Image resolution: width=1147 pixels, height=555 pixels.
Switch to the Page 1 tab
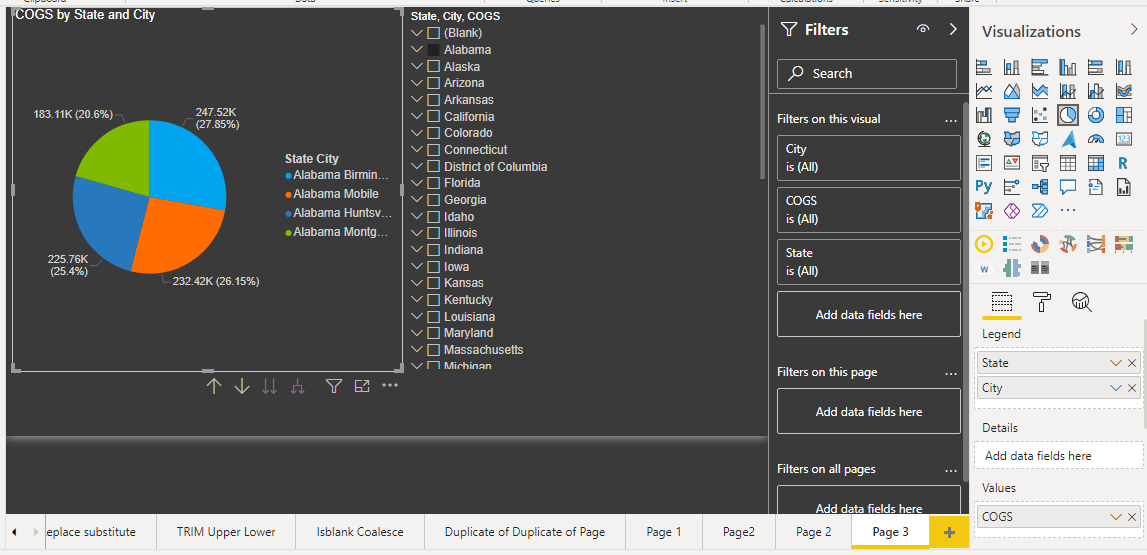point(664,532)
